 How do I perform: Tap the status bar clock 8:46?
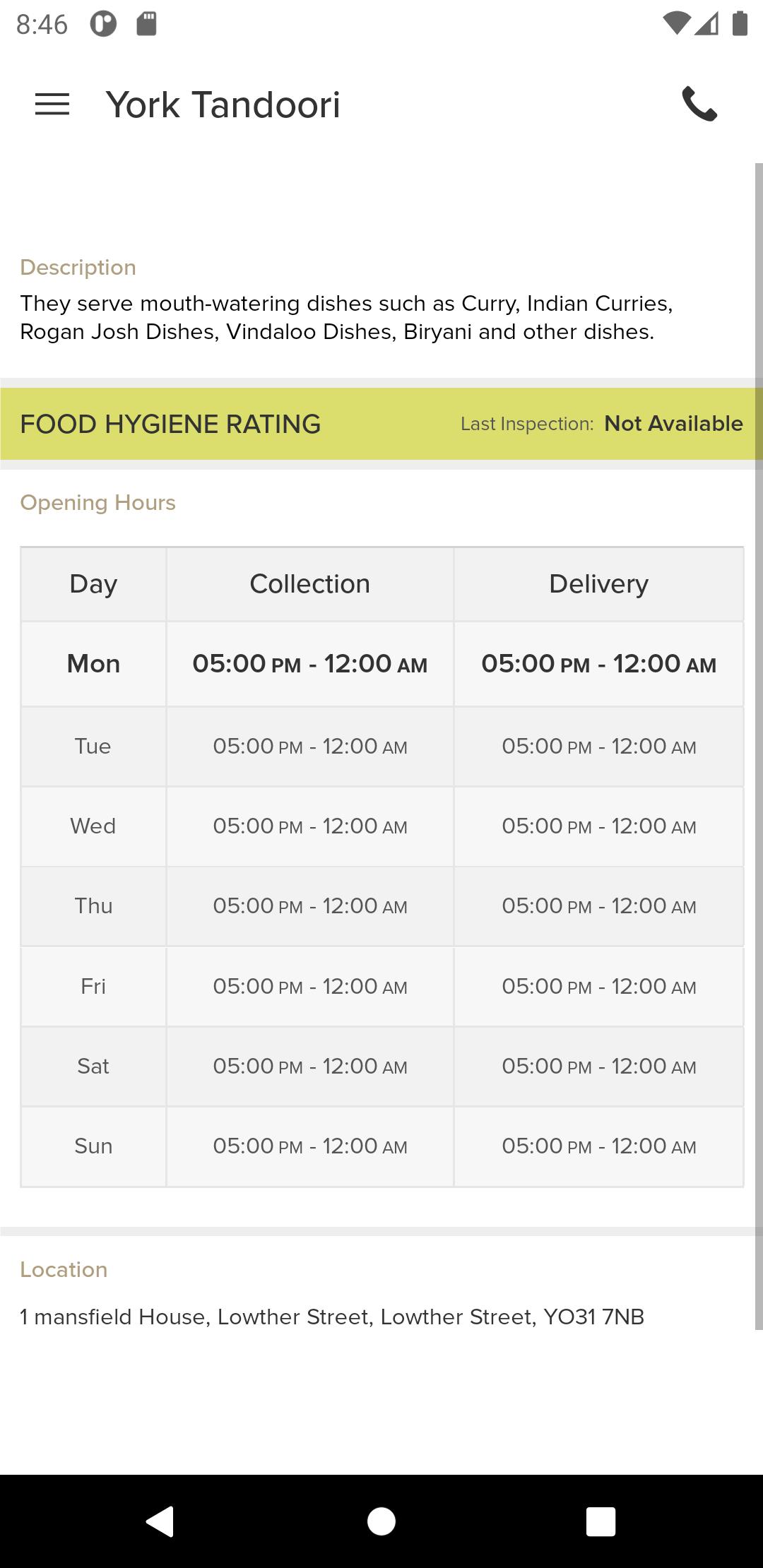point(42,25)
